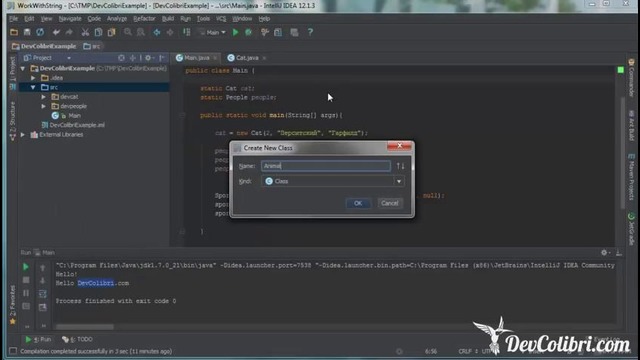
Task: Open the Build menu
Action: coord(168,19)
